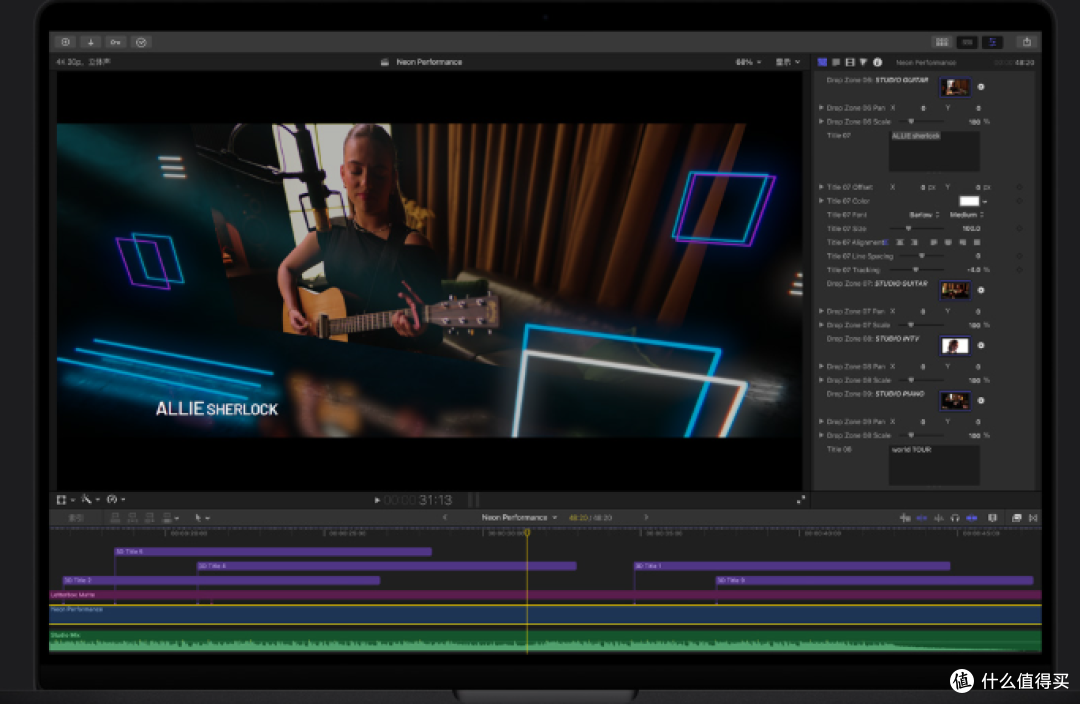Viewport: 1080px width, 704px height.
Task: Open the Effects browser icon
Action: pos(1017,517)
